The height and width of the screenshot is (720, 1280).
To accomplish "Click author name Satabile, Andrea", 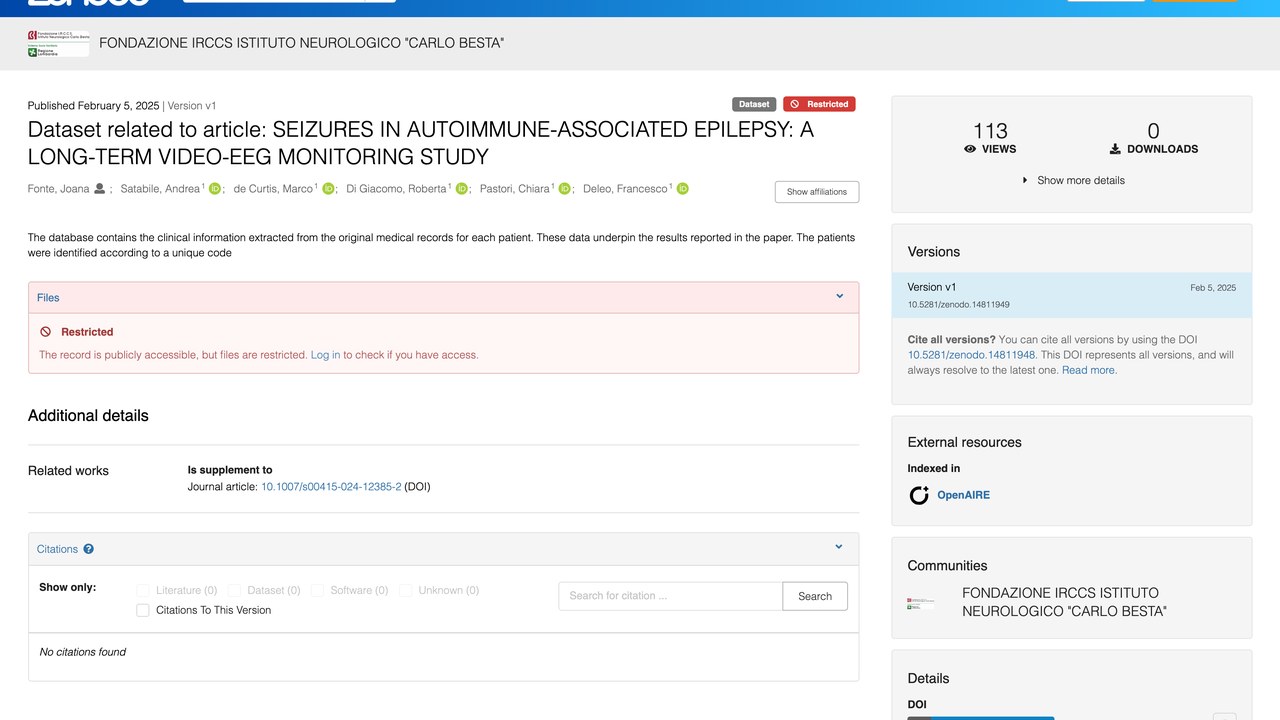I will 160,189.
